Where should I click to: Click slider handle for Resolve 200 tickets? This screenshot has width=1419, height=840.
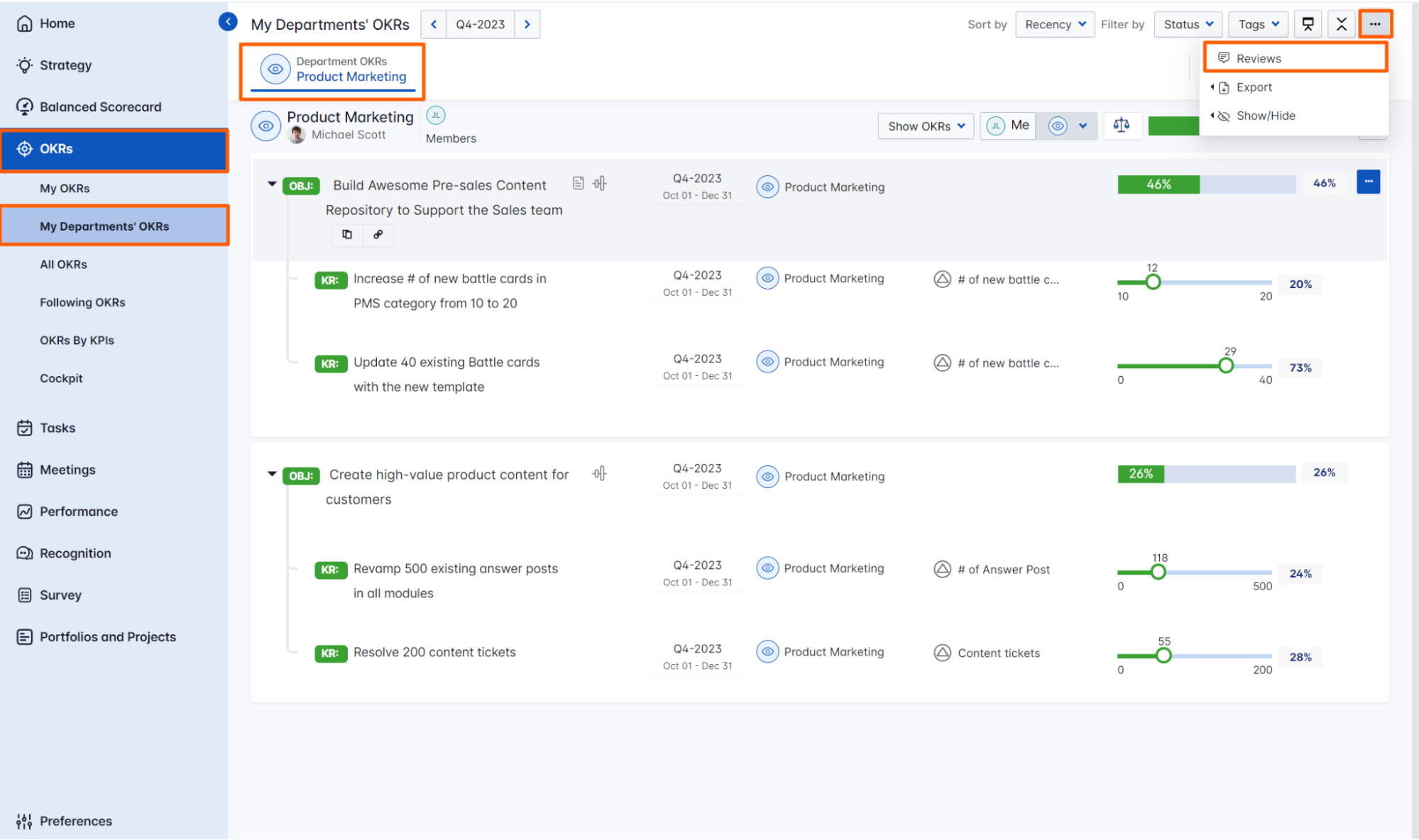coord(1163,656)
